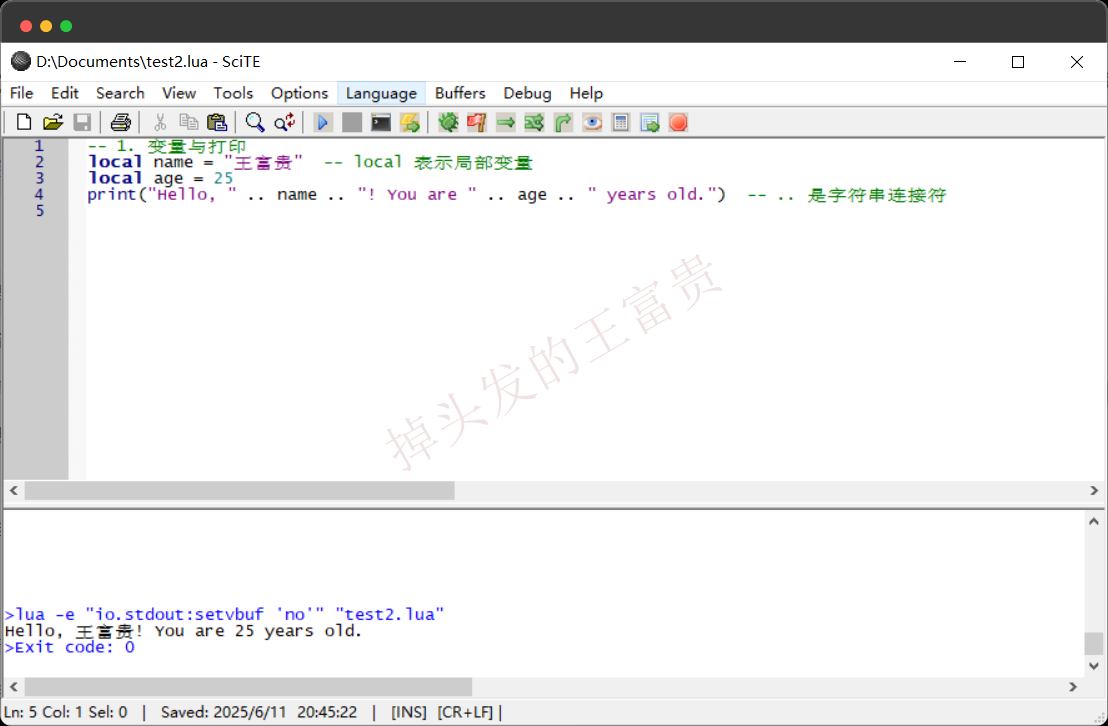The width and height of the screenshot is (1108, 726).
Task: Click the print( call on line 4
Action: click(x=117, y=194)
